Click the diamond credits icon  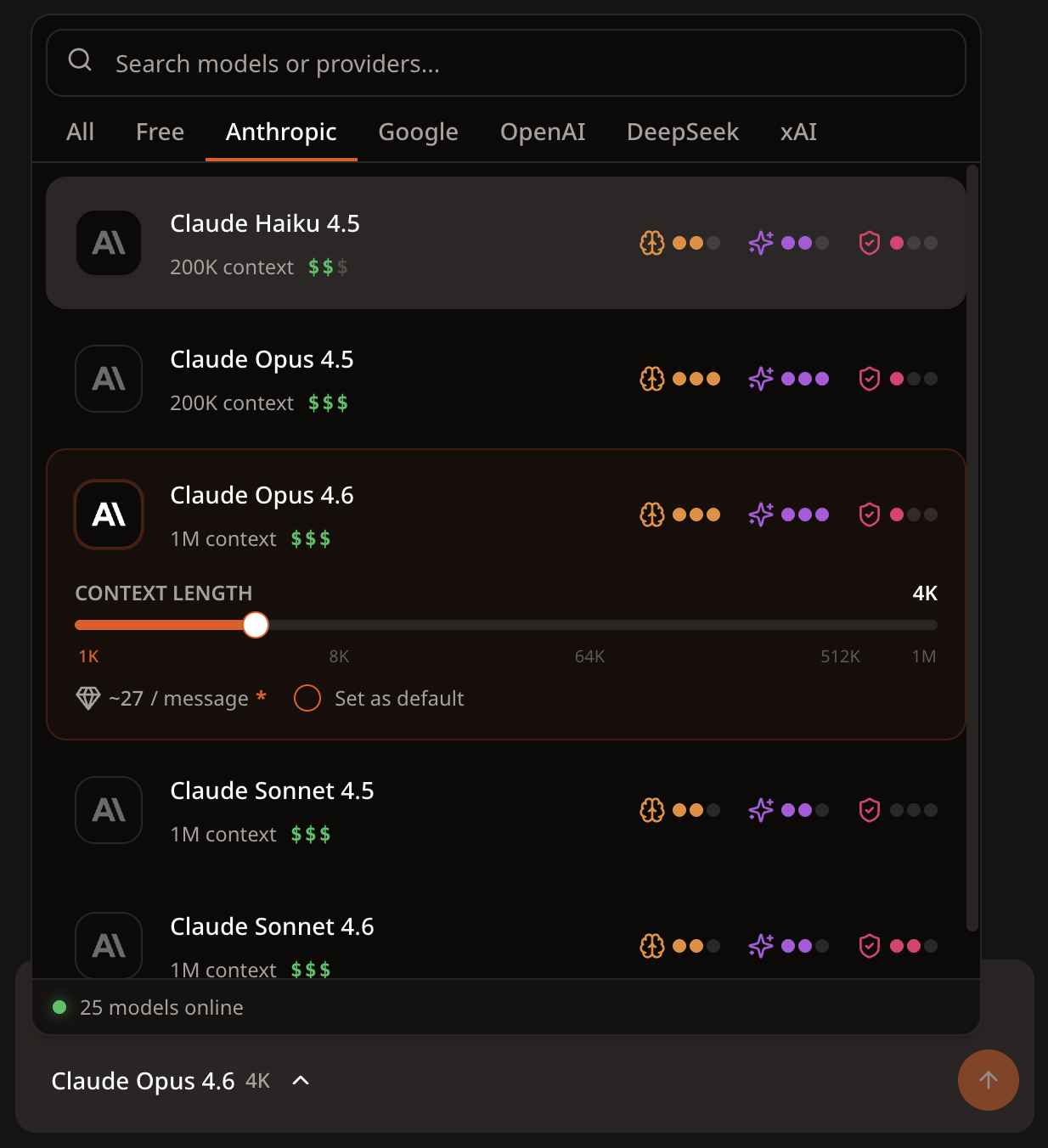[x=88, y=698]
